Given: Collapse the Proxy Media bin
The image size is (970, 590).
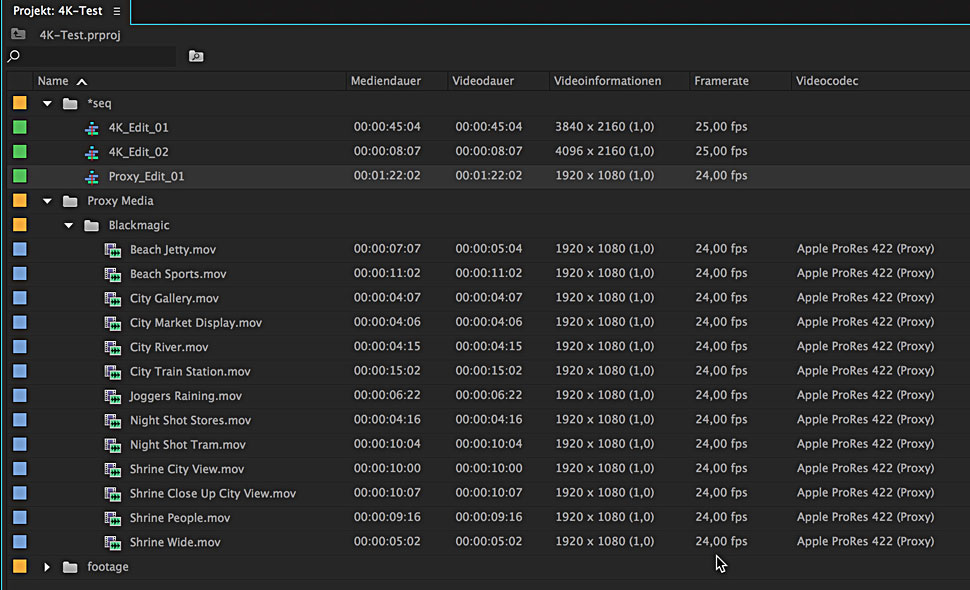Looking at the screenshot, I should pos(47,201).
